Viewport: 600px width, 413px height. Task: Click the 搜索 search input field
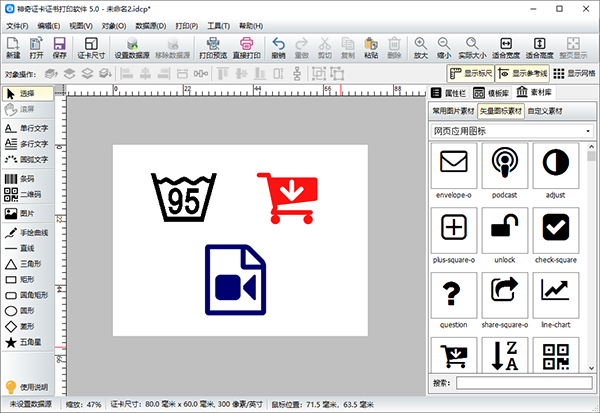524,383
